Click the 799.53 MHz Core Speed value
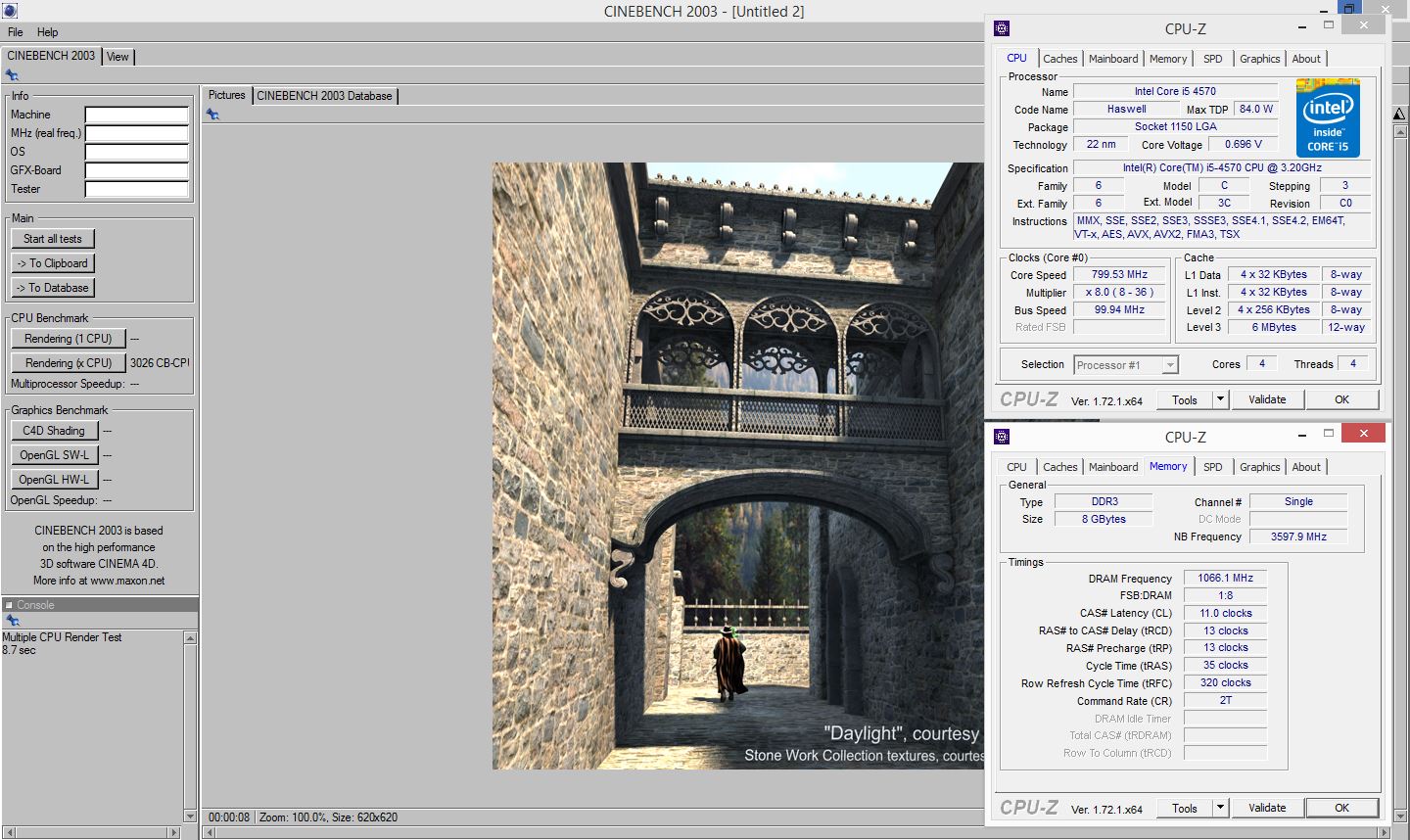 click(x=1119, y=275)
